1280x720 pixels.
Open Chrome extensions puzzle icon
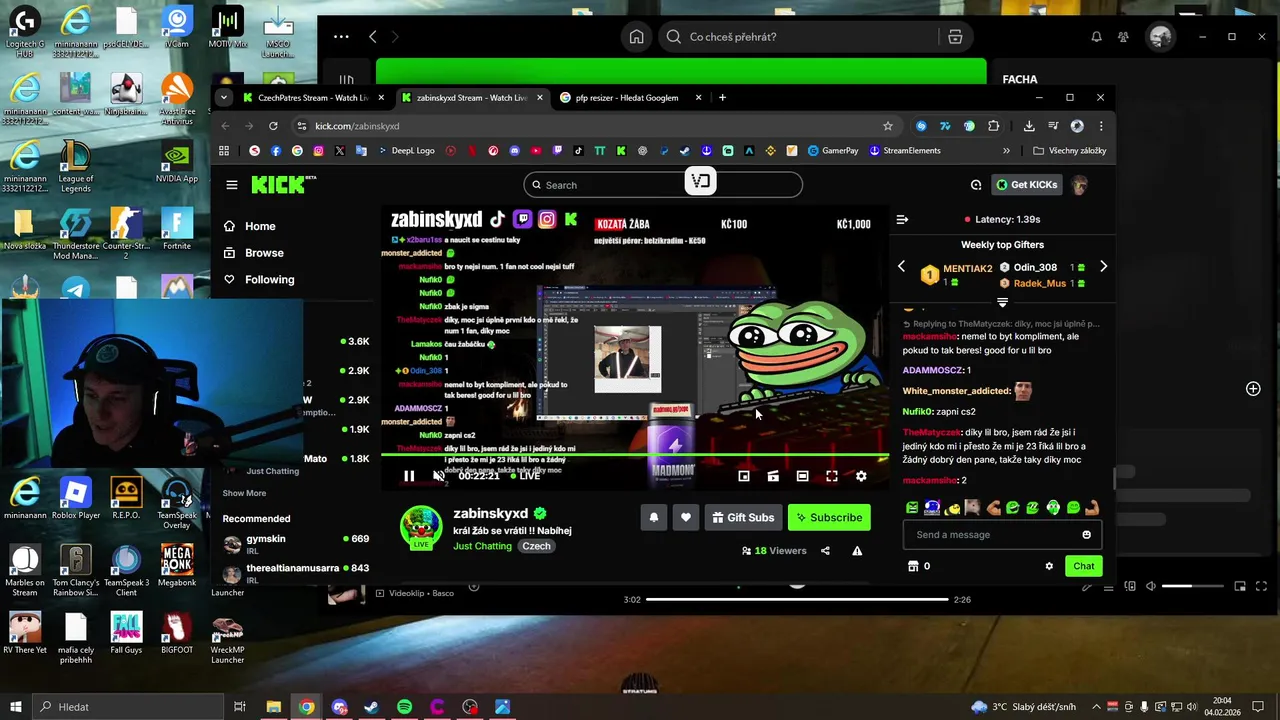(993, 126)
